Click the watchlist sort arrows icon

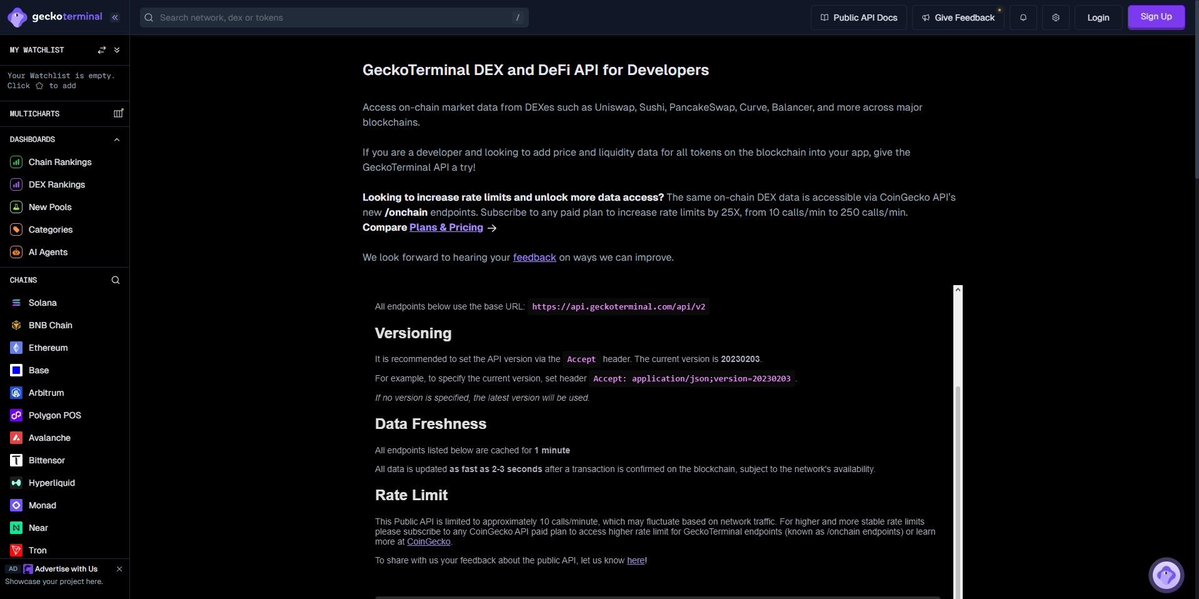coord(102,50)
